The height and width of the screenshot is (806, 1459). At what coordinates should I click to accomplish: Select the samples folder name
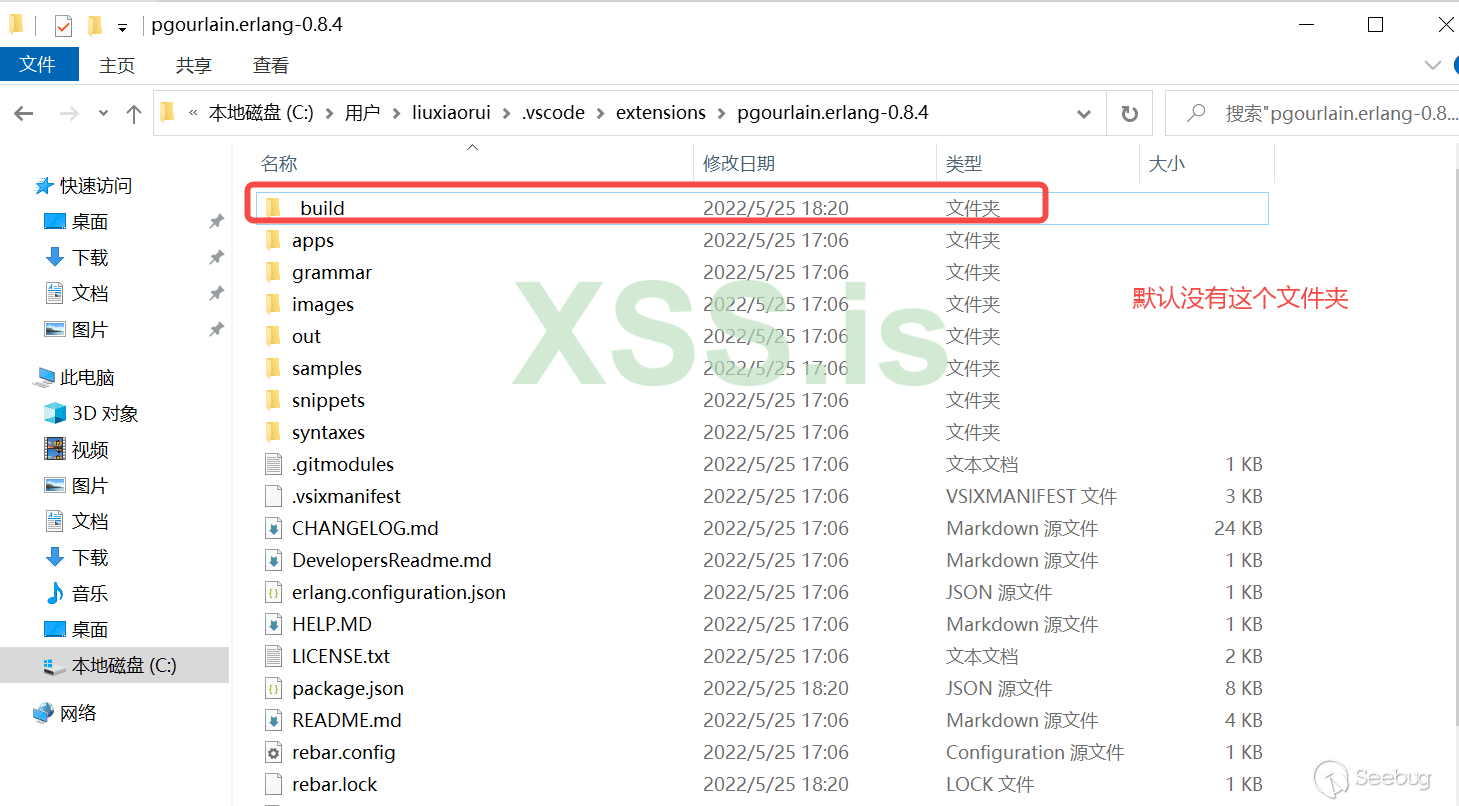tap(327, 368)
